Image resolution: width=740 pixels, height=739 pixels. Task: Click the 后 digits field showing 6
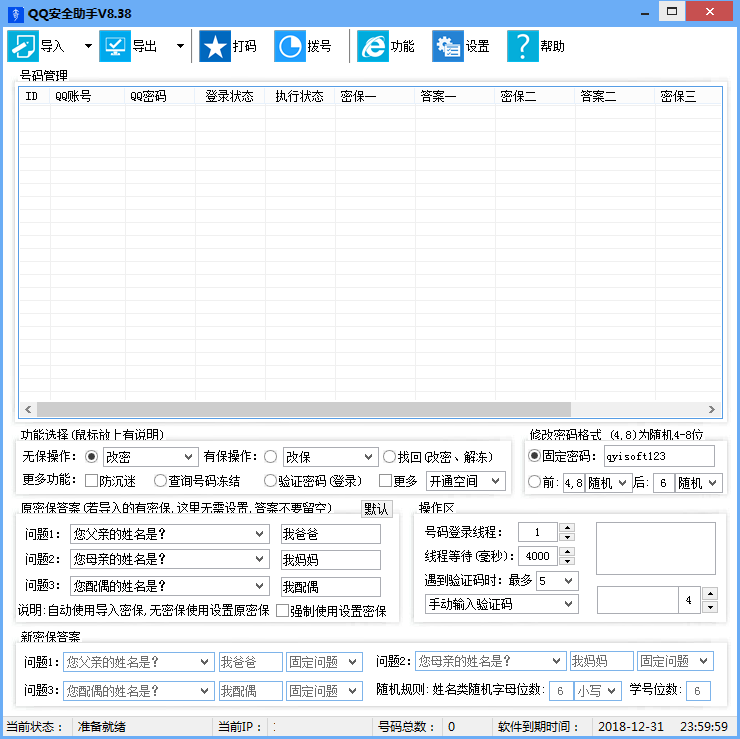click(664, 483)
